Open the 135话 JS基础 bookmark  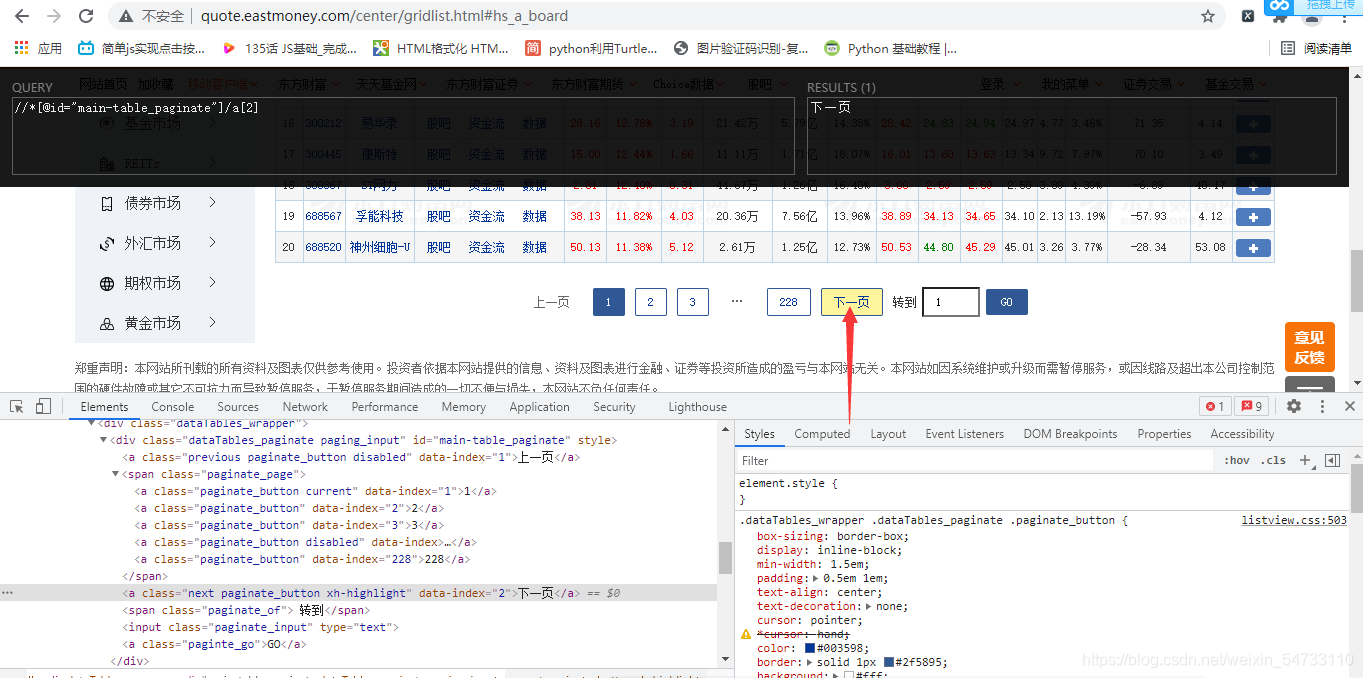point(290,48)
